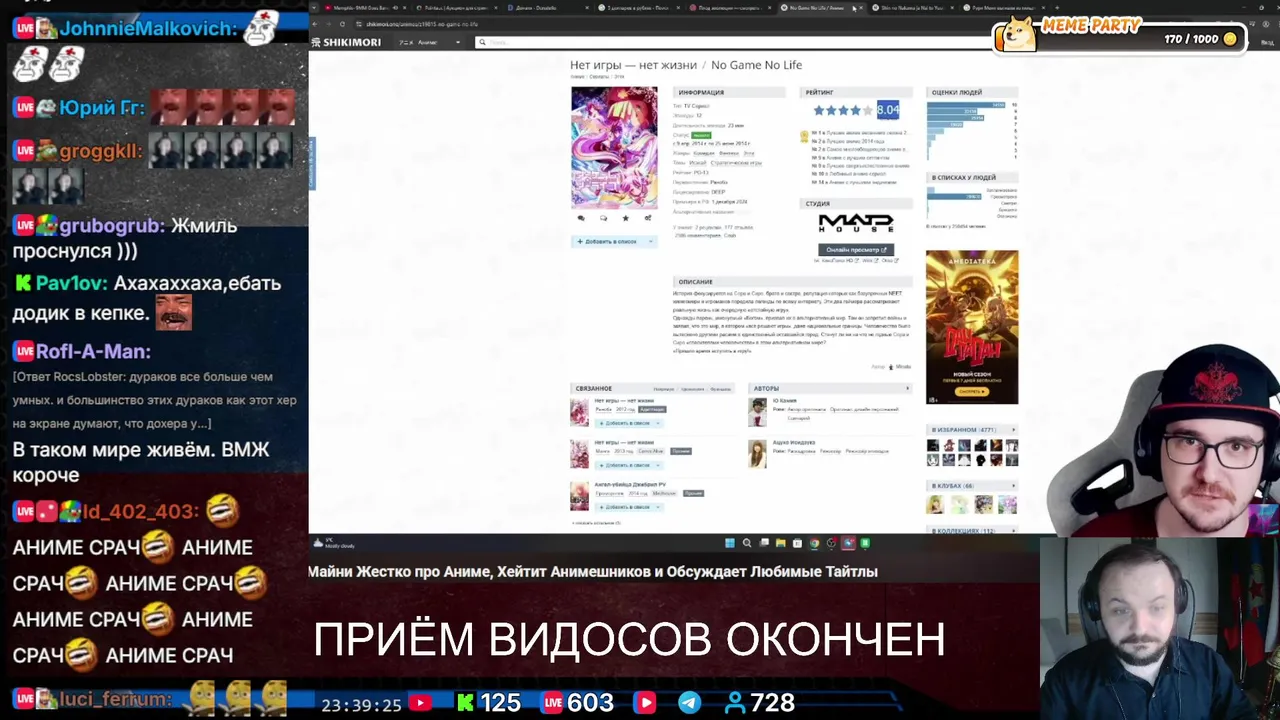Screen dimensions: 1280x720
Task: Select Франшиза tab in Связанное header
Action: 720,388
